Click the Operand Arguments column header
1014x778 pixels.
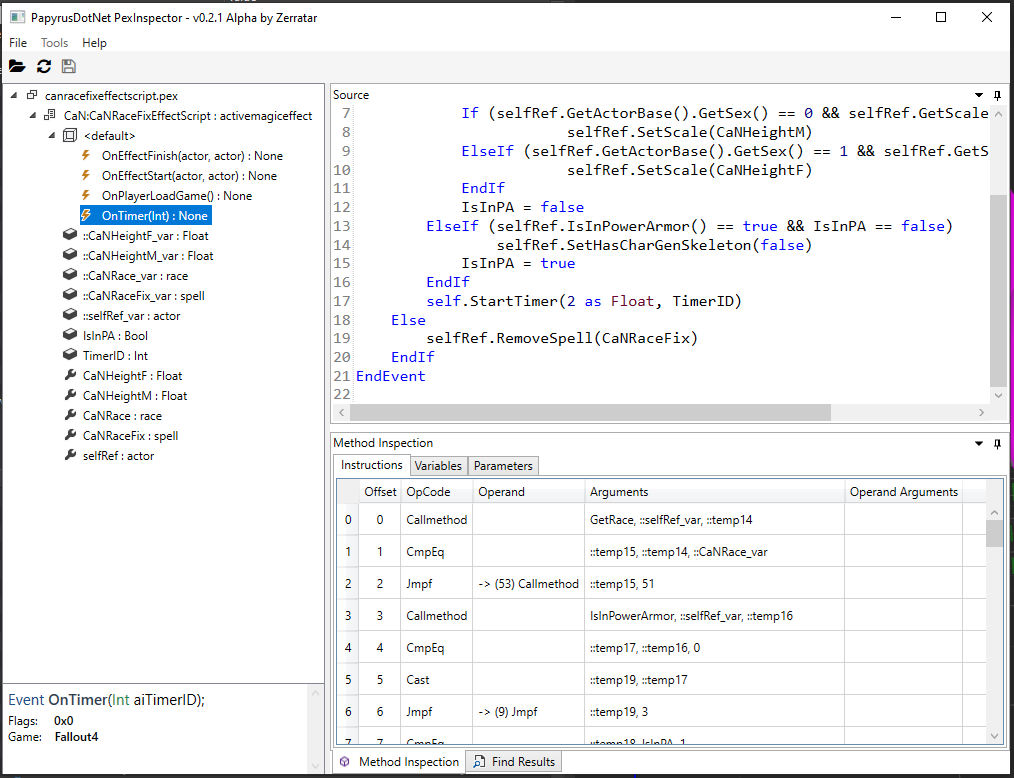pos(903,492)
